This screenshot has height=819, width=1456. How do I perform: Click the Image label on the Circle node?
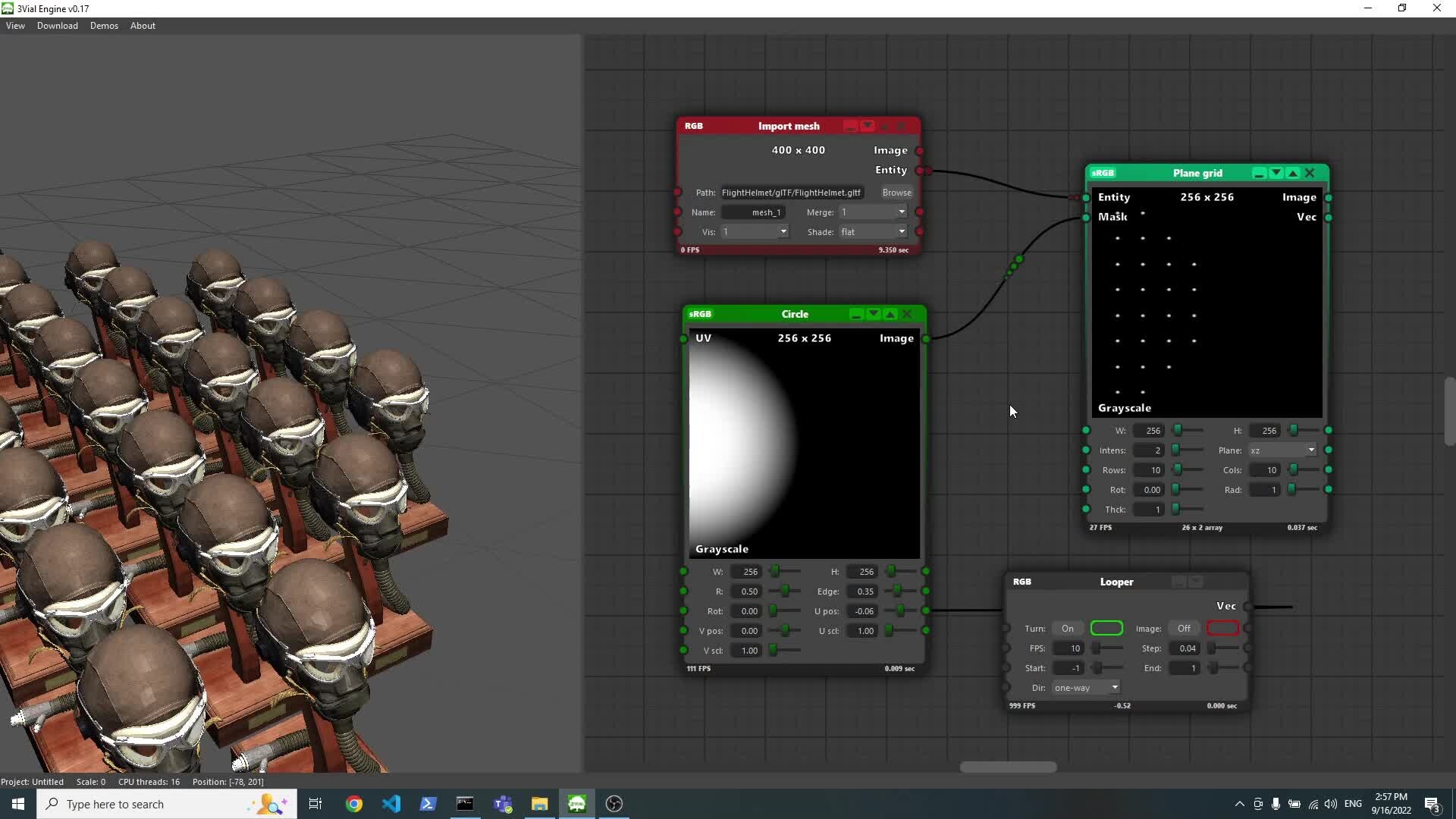896,338
